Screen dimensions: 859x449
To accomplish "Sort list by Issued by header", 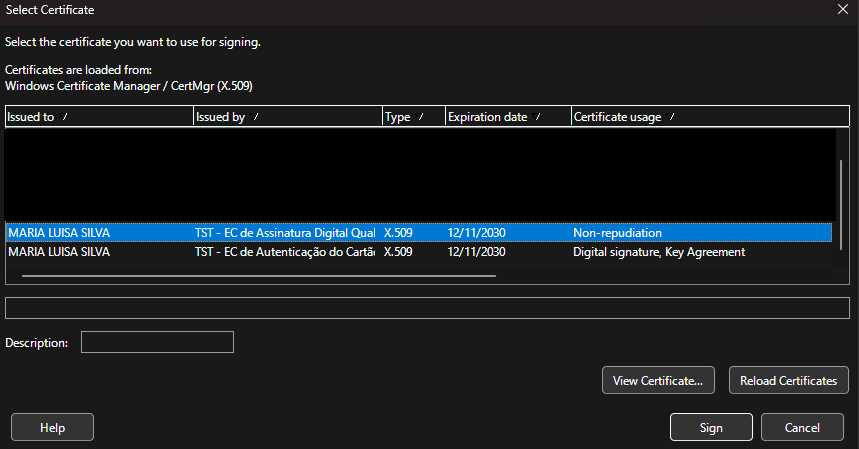I will [287, 117].
